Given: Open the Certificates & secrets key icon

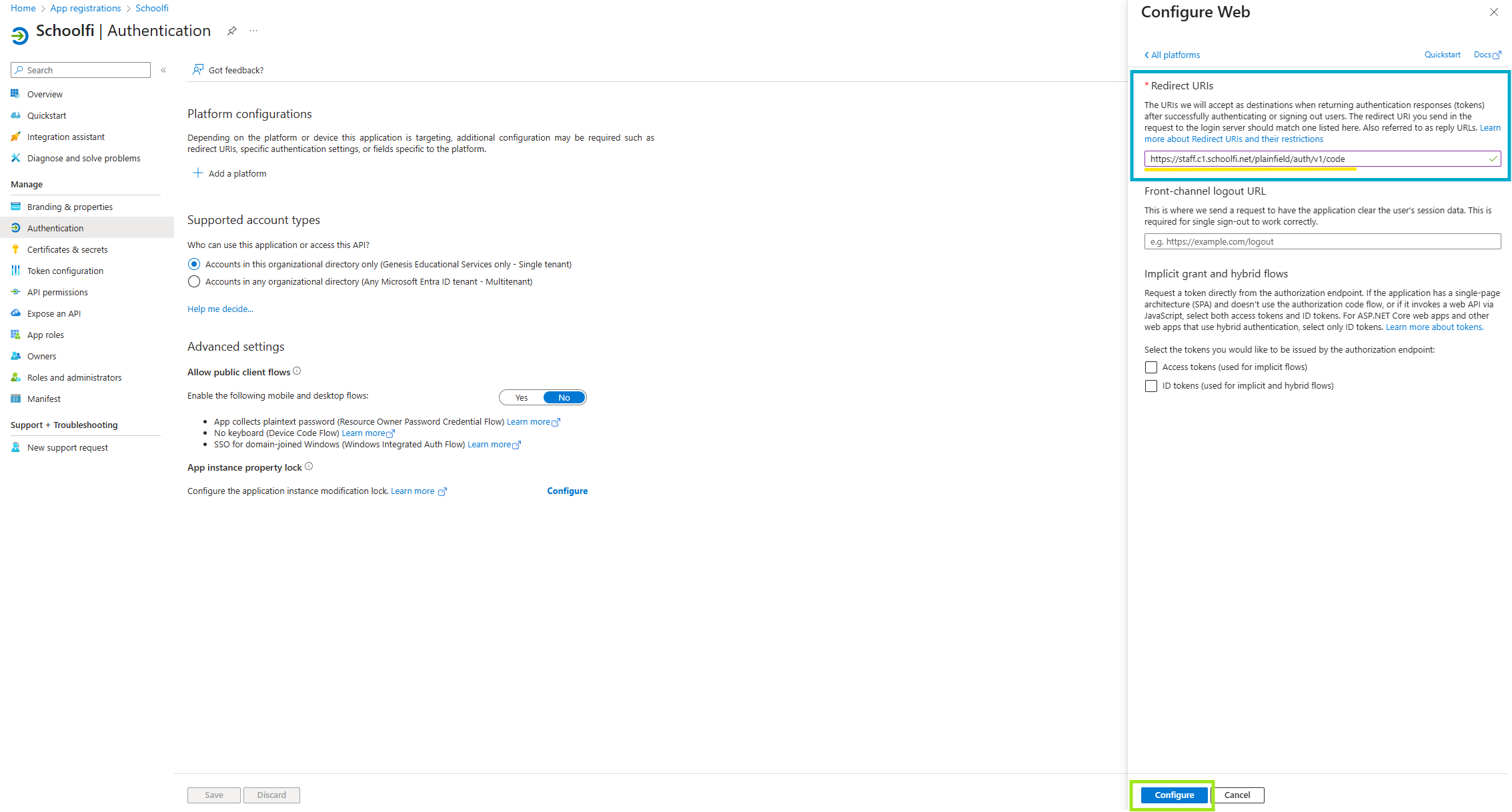Looking at the screenshot, I should (x=16, y=249).
